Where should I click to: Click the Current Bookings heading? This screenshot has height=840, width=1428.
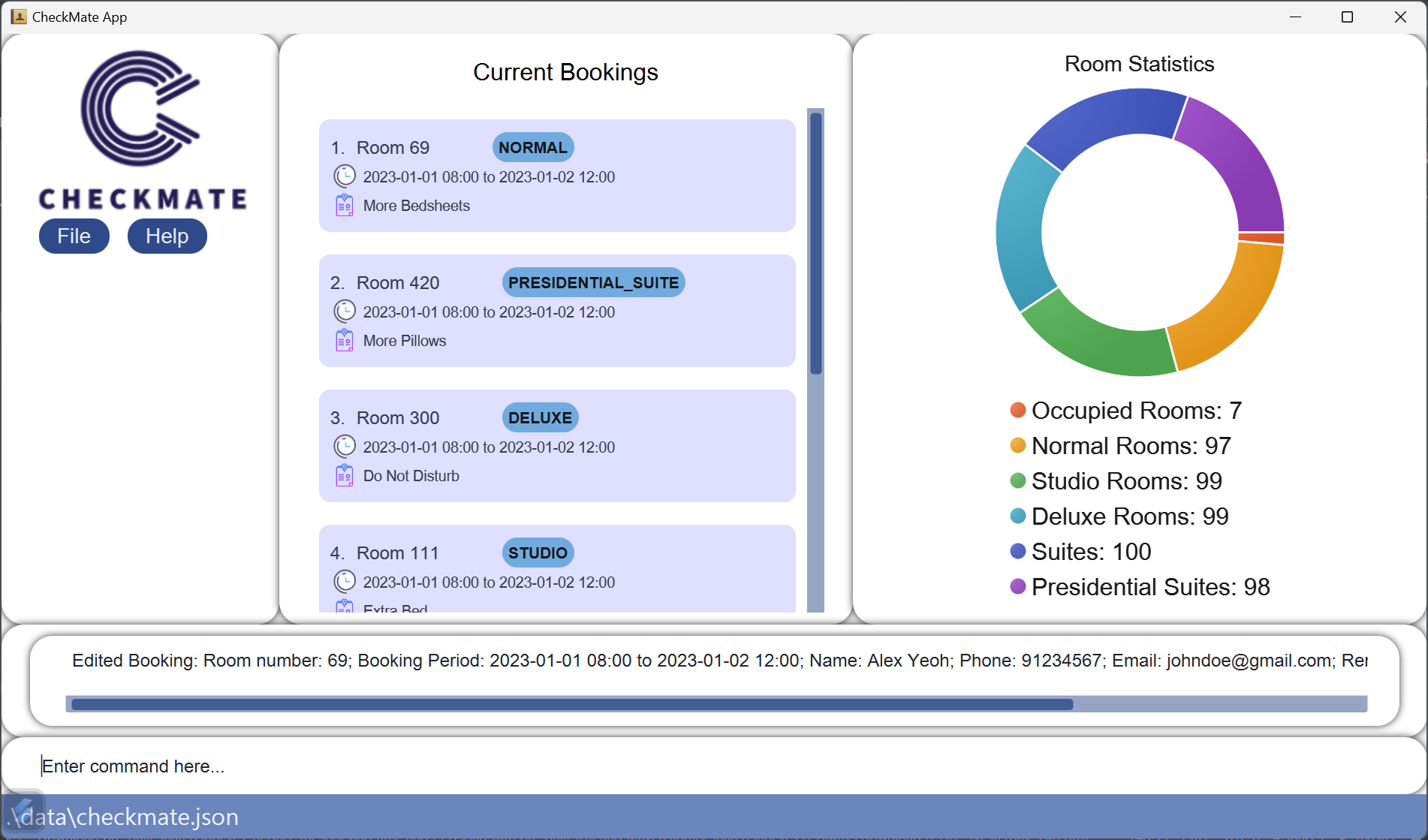(x=565, y=72)
